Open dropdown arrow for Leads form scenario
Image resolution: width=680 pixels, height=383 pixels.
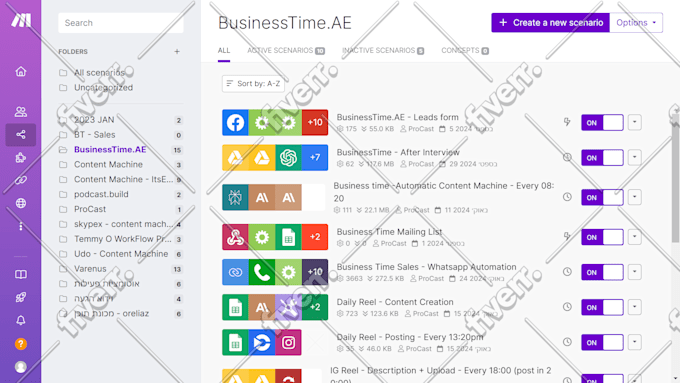coord(634,122)
